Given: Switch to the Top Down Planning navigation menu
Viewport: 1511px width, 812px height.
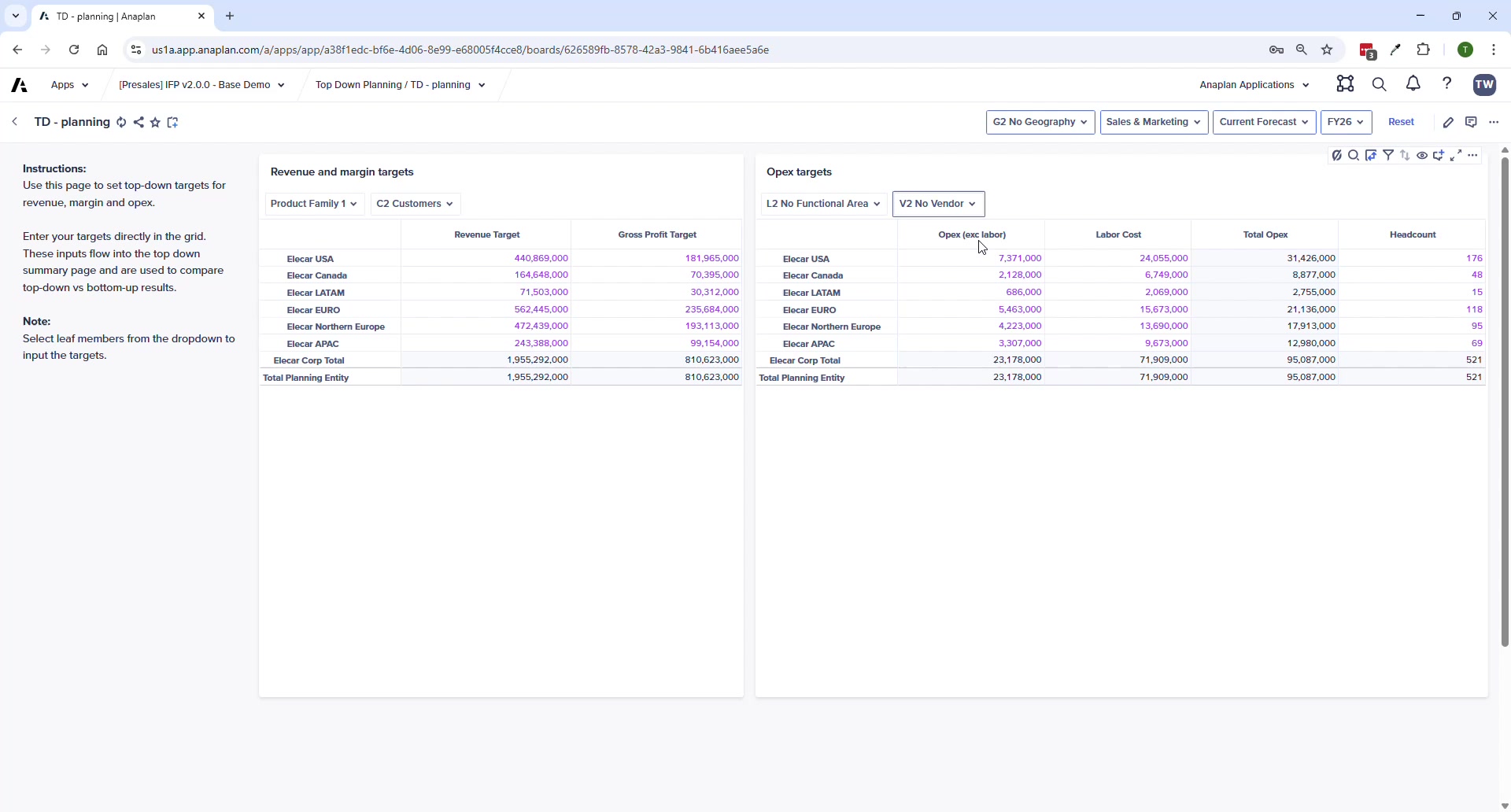Looking at the screenshot, I should (x=400, y=85).
